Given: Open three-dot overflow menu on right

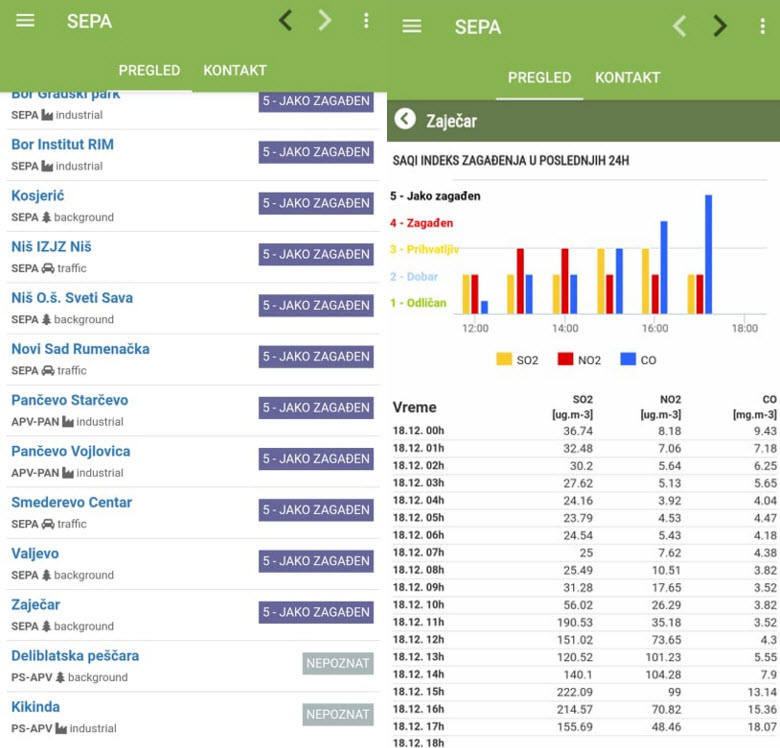Looking at the screenshot, I should (x=762, y=27).
